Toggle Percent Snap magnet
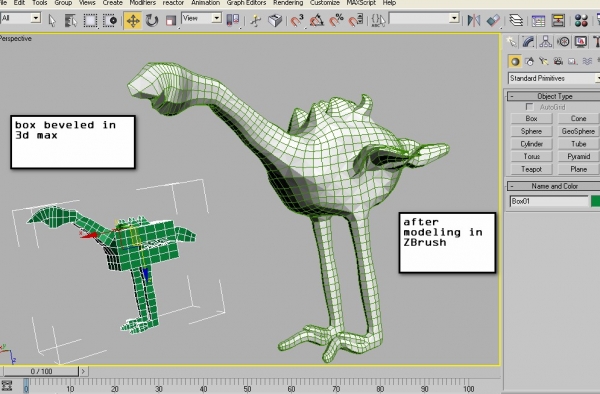Viewport: 600px width, 394px height. (337, 20)
